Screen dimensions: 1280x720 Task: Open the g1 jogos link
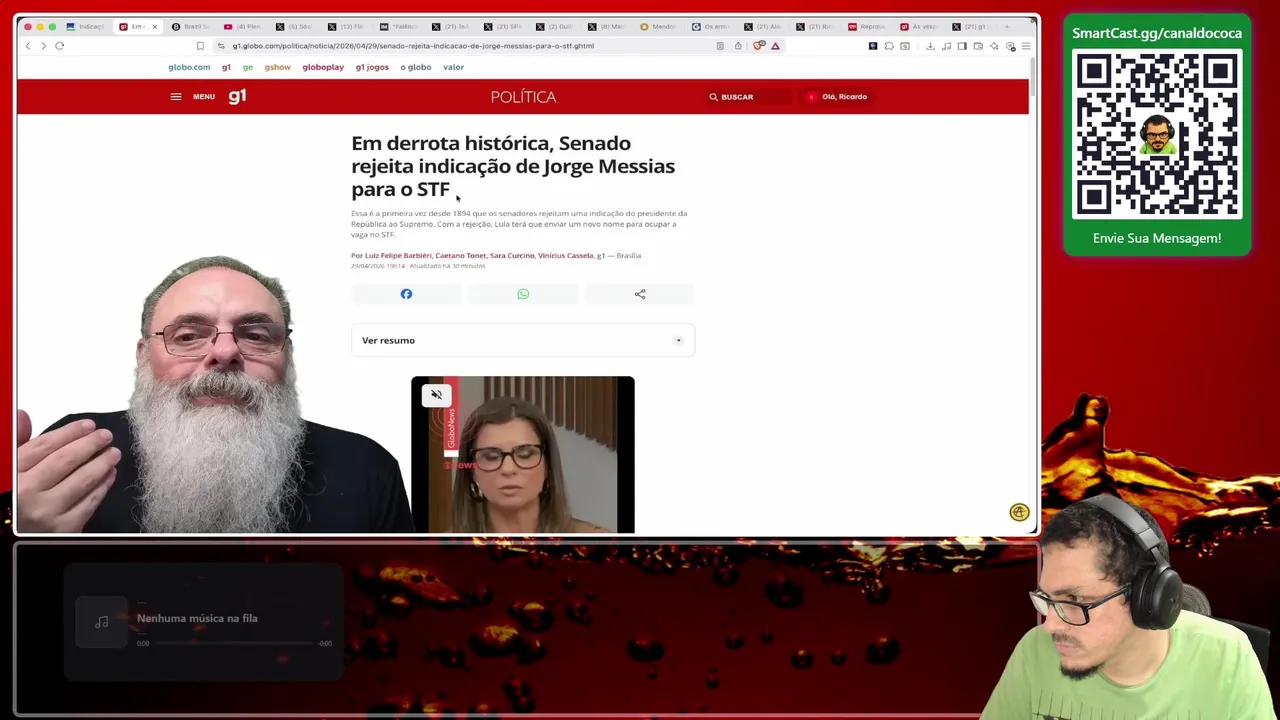tap(372, 67)
